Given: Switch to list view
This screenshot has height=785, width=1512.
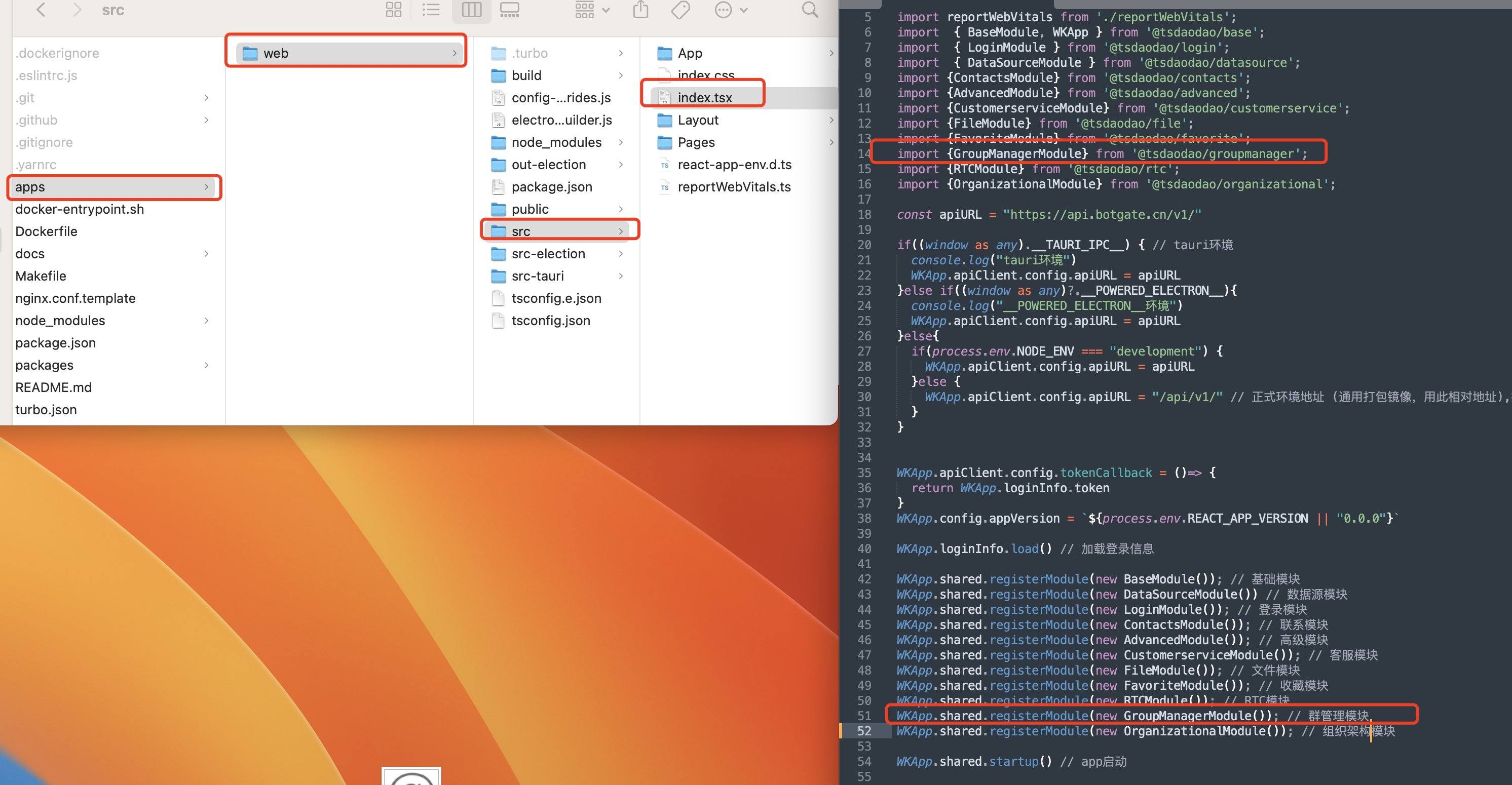Looking at the screenshot, I should (x=431, y=10).
